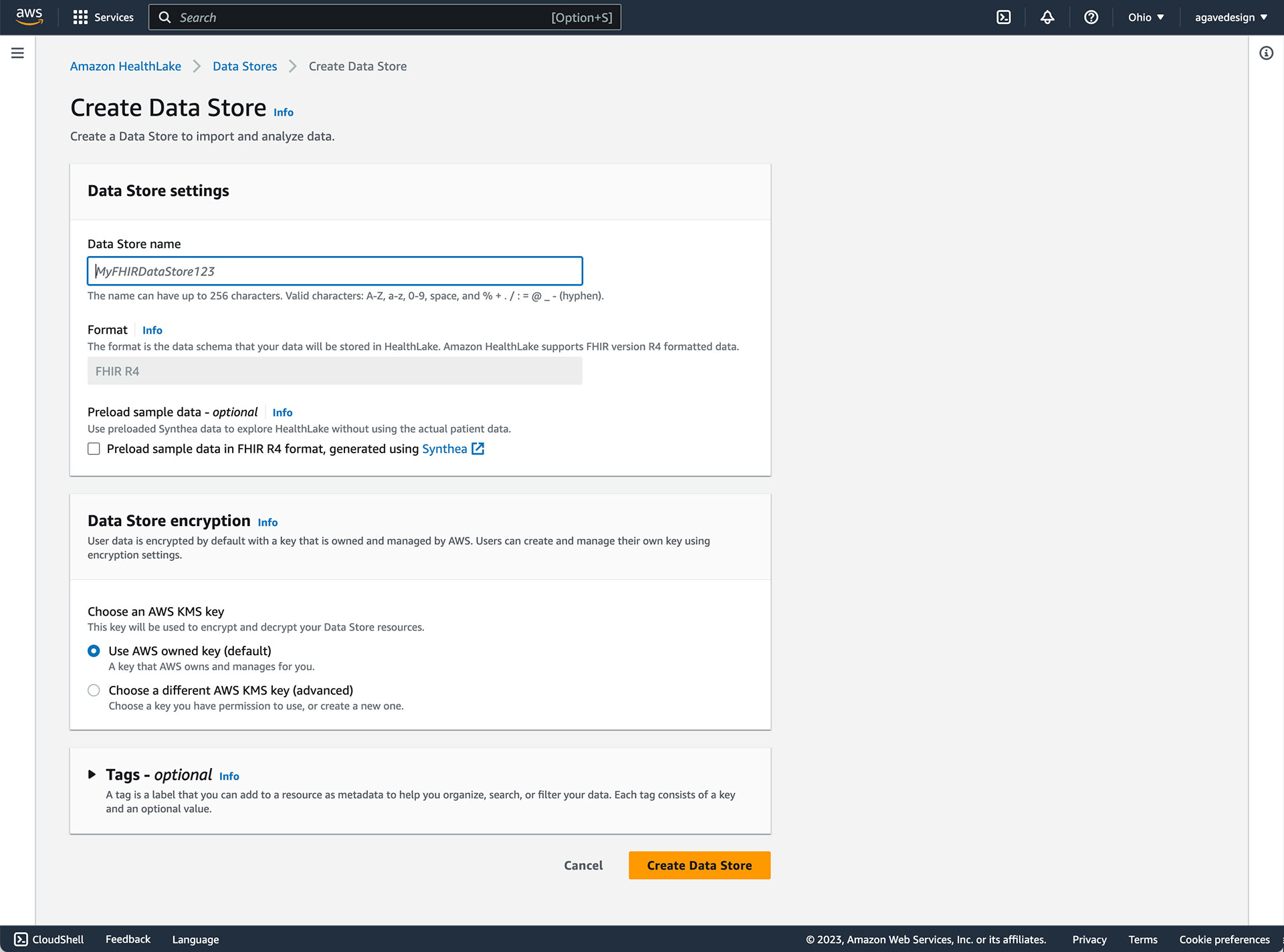Viewport: 1284px width, 952px height.
Task: Click Create Data Store breadcrumb text
Action: [358, 66]
